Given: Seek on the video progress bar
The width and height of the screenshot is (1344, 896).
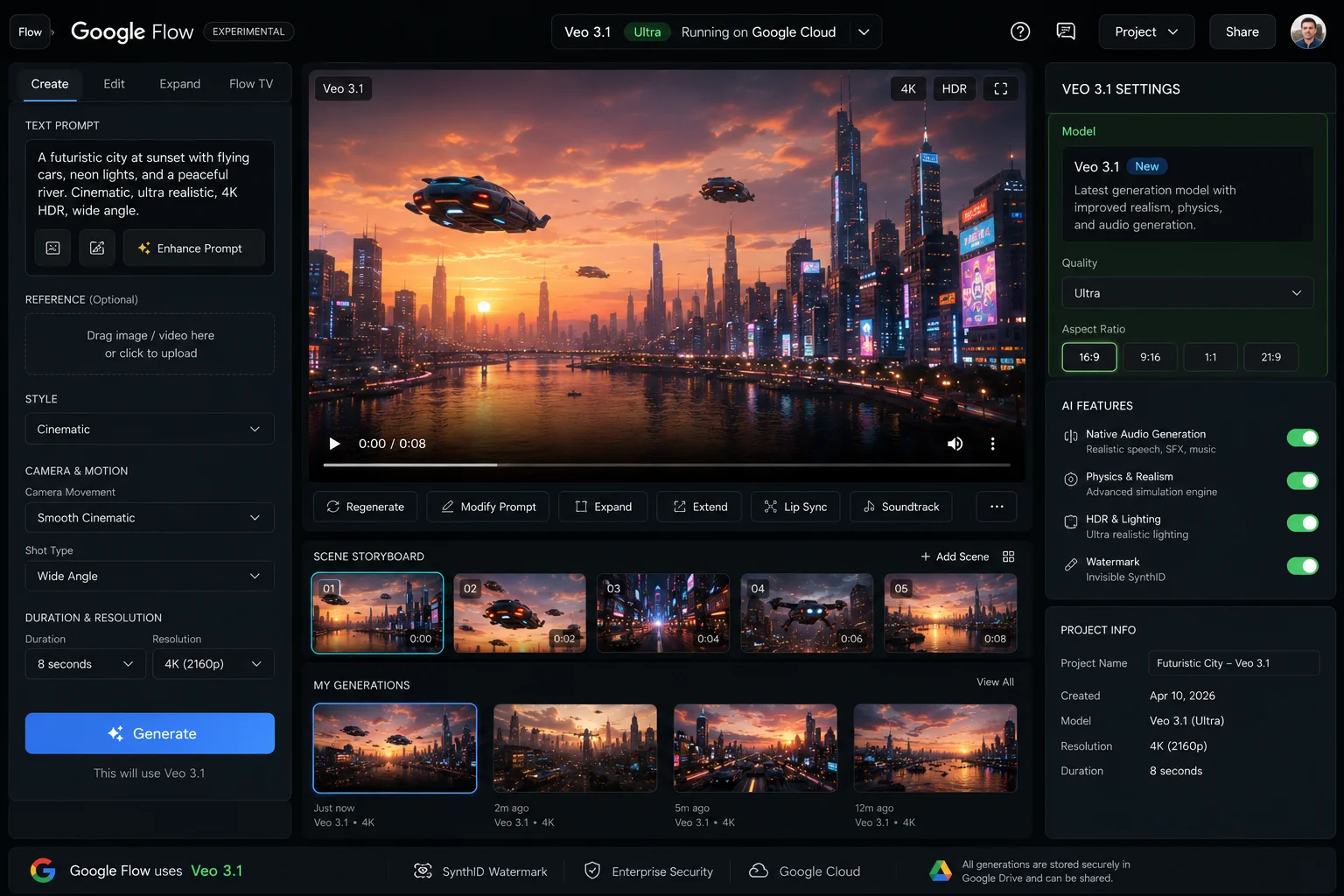Looking at the screenshot, I should 667,465.
